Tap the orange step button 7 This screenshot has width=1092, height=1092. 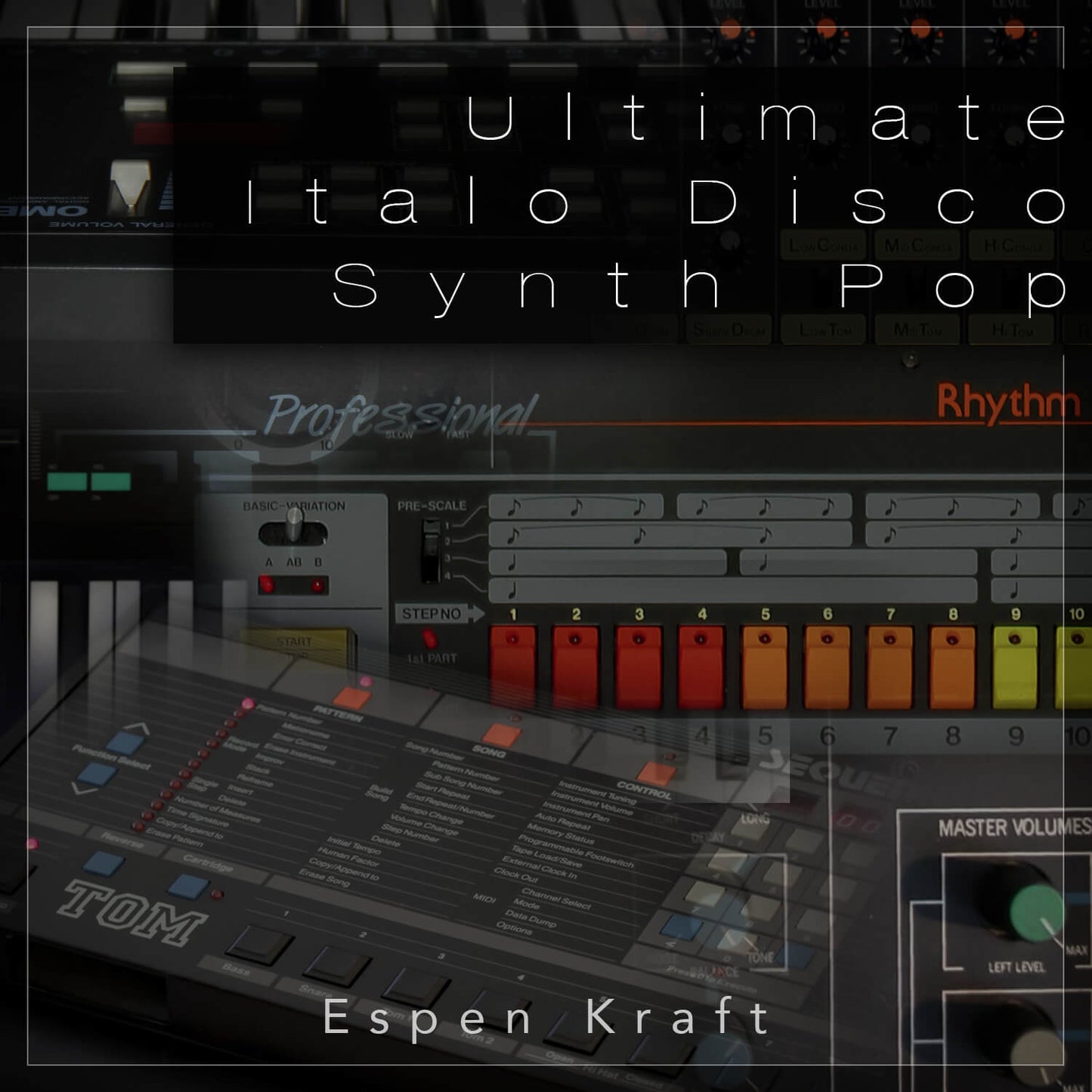click(890, 667)
